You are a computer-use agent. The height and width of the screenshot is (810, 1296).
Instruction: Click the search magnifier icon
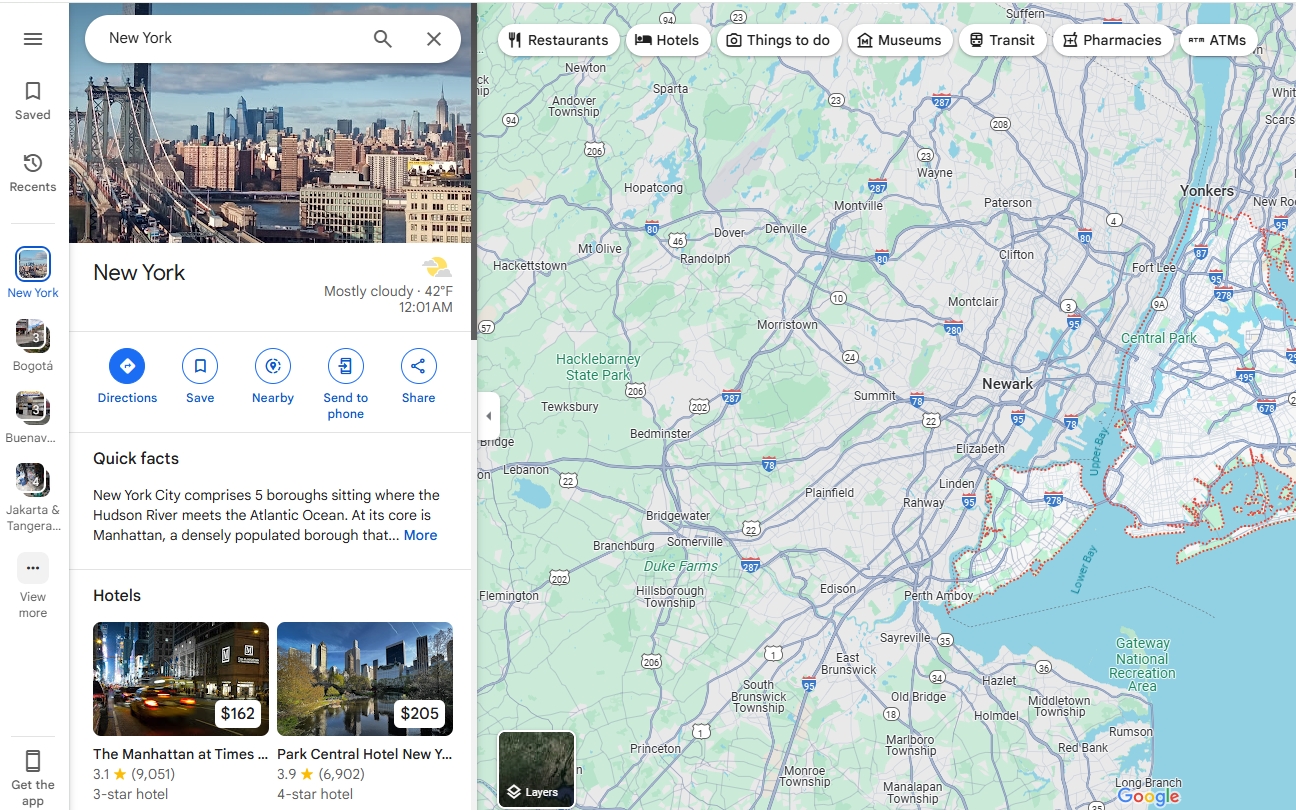[383, 39]
